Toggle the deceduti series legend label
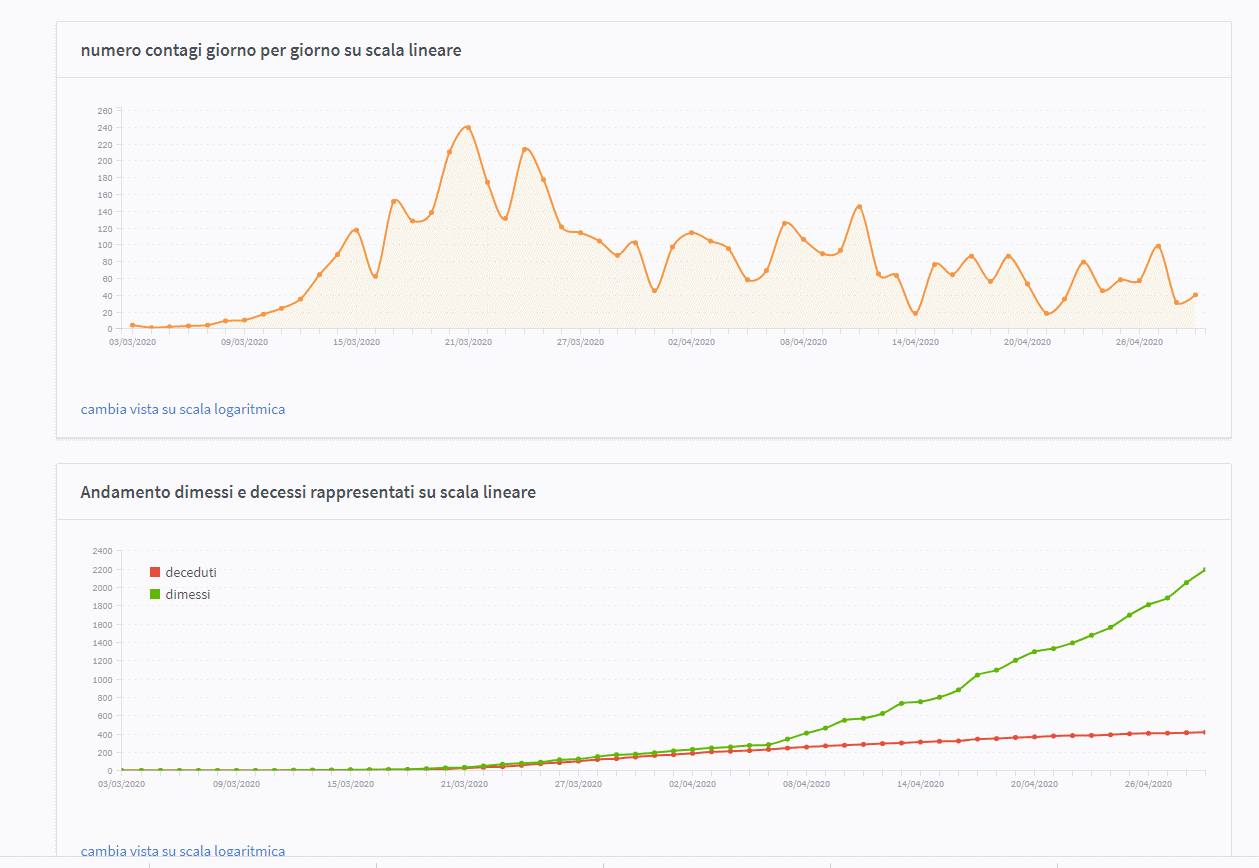The width and height of the screenshot is (1259, 868). 191,572
